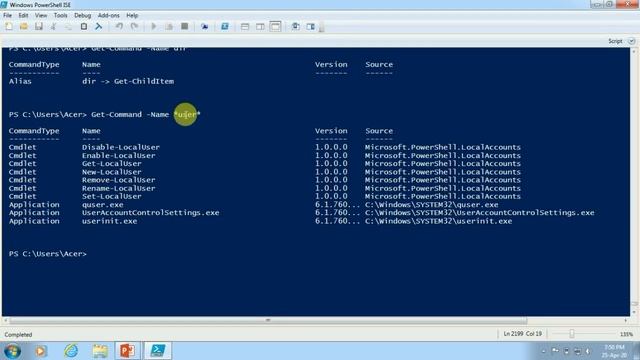Click the Completed status bar text

coord(18,334)
